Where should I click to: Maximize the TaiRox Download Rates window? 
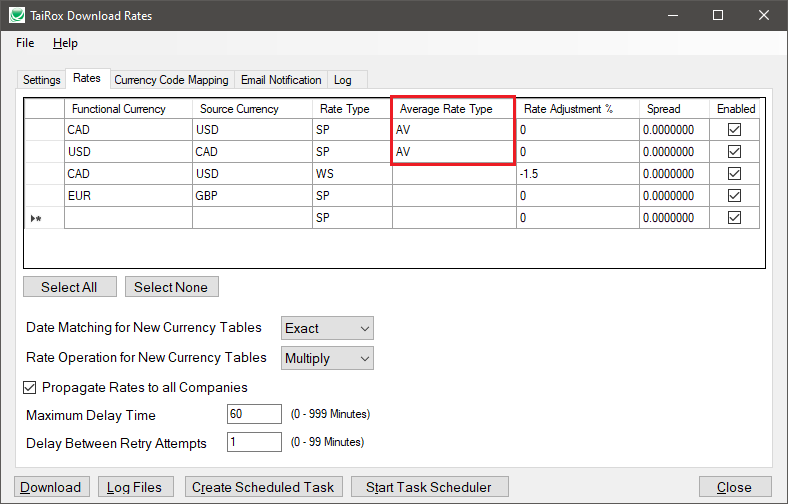[x=718, y=15]
